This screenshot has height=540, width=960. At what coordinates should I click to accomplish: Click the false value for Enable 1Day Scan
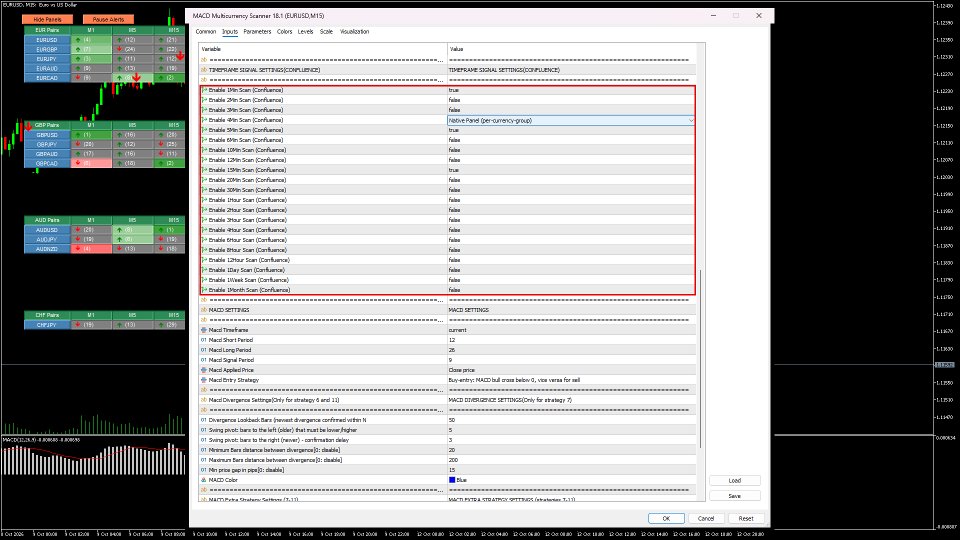point(454,270)
